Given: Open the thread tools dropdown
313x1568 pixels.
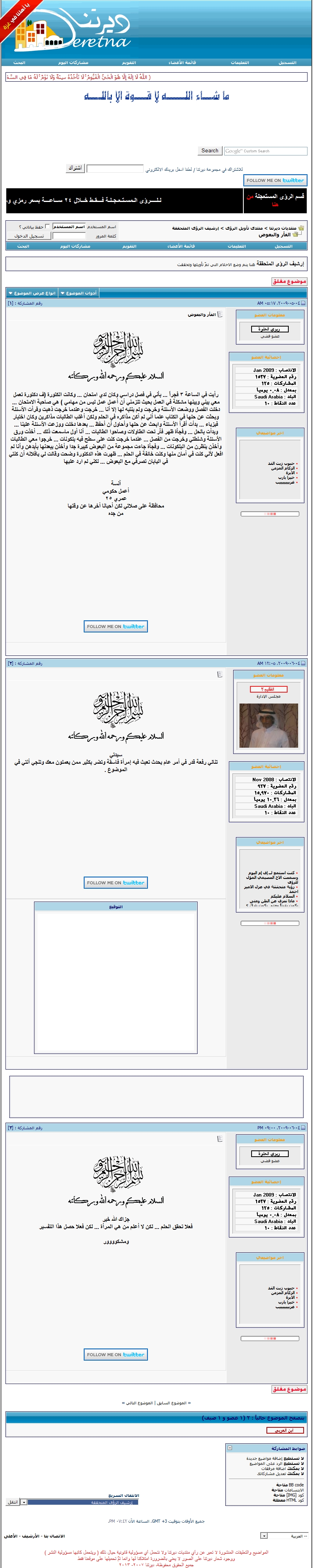Looking at the screenshot, I should [79, 293].
